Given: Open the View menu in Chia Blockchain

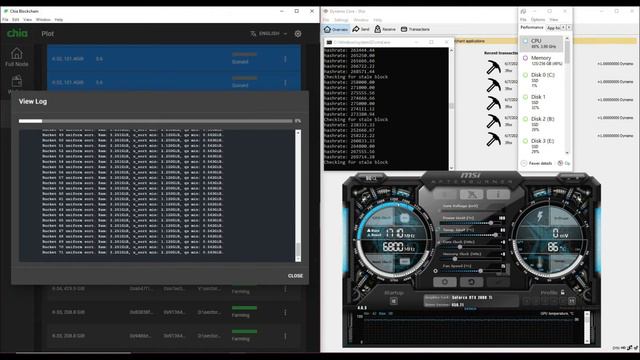Looking at the screenshot, I should 27,20.
